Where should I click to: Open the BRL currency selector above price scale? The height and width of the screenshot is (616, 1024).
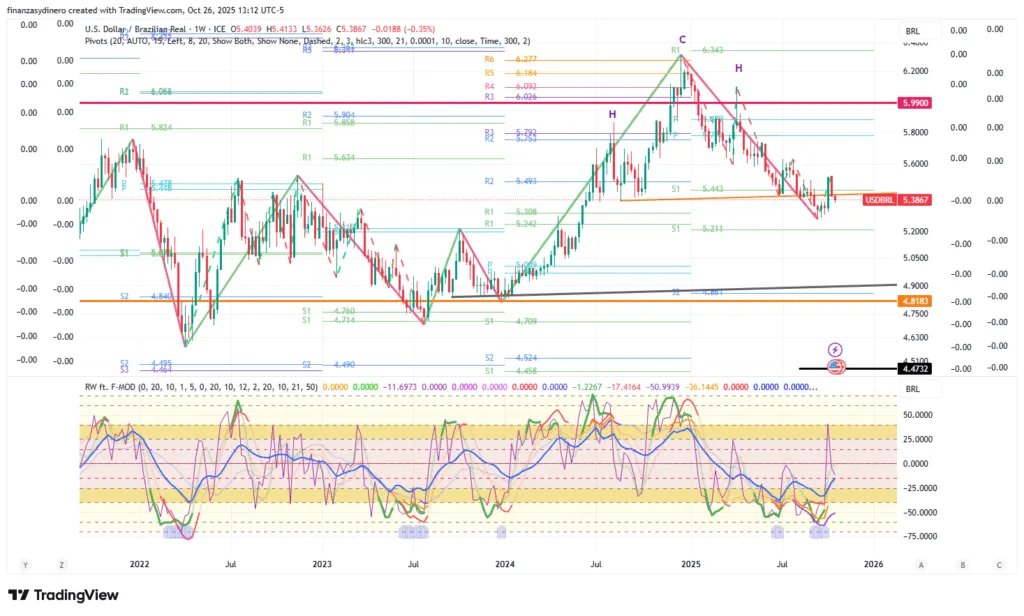click(912, 31)
